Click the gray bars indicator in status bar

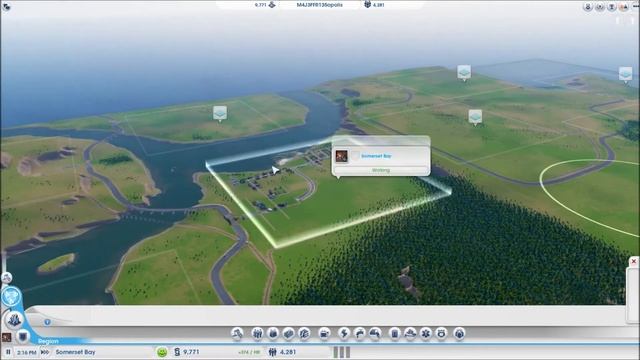click(342, 352)
